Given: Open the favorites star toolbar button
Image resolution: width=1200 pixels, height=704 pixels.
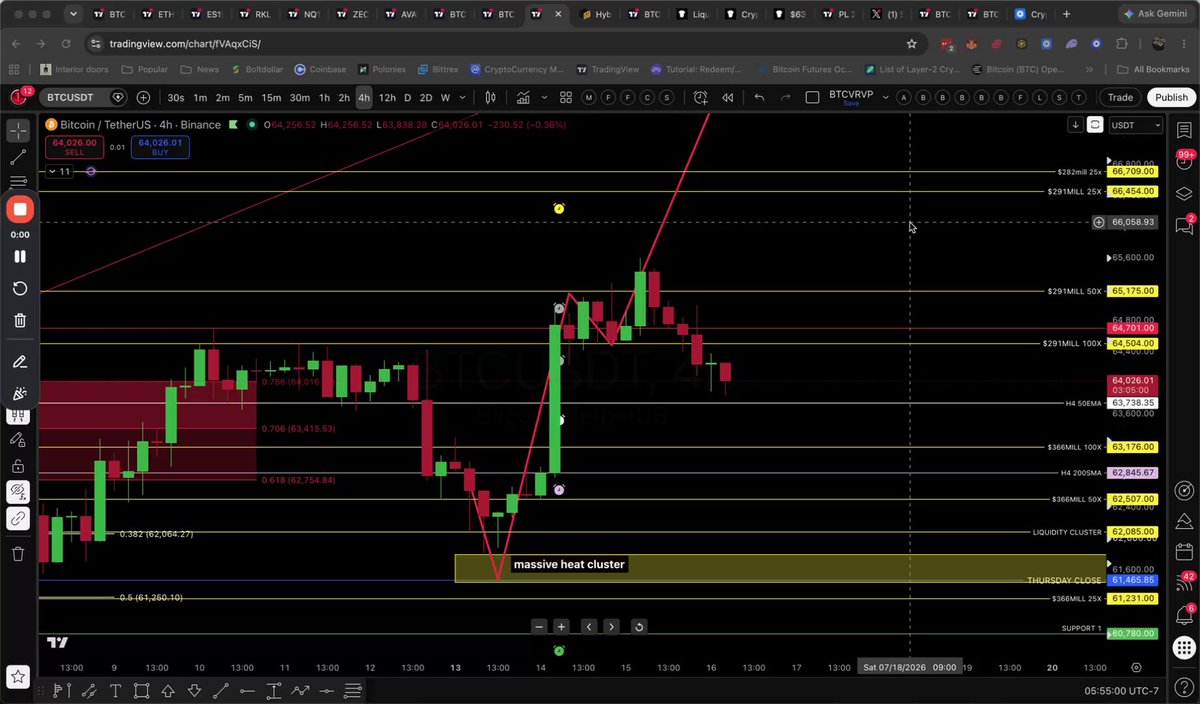Looking at the screenshot, I should coord(19,675).
